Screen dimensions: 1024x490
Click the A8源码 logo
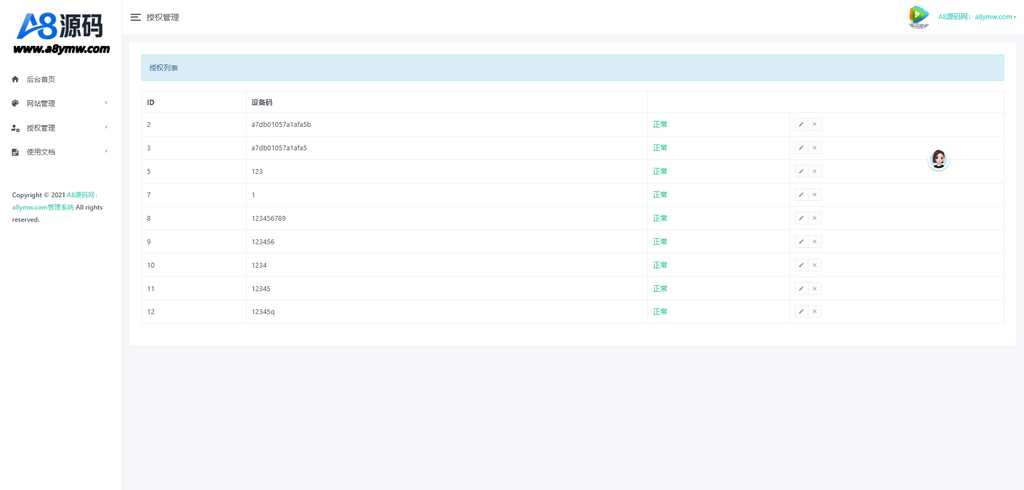pyautogui.click(x=61, y=33)
